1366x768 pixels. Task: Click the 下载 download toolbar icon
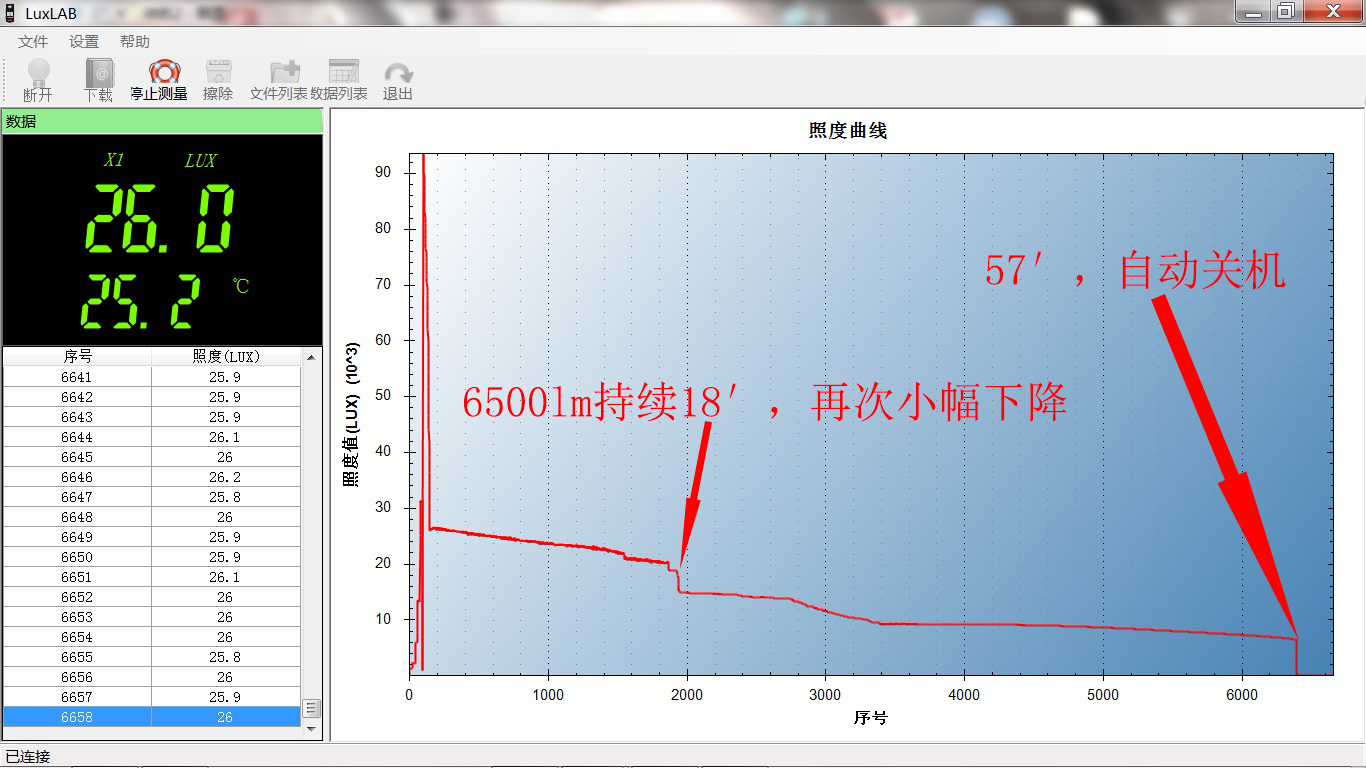98,81
